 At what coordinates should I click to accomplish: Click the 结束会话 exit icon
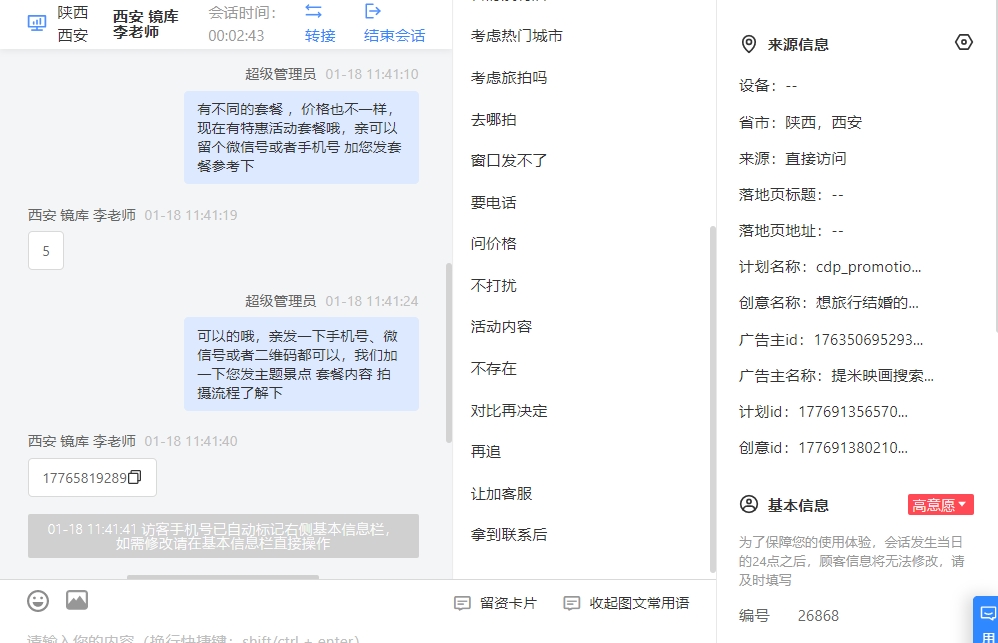point(372,11)
